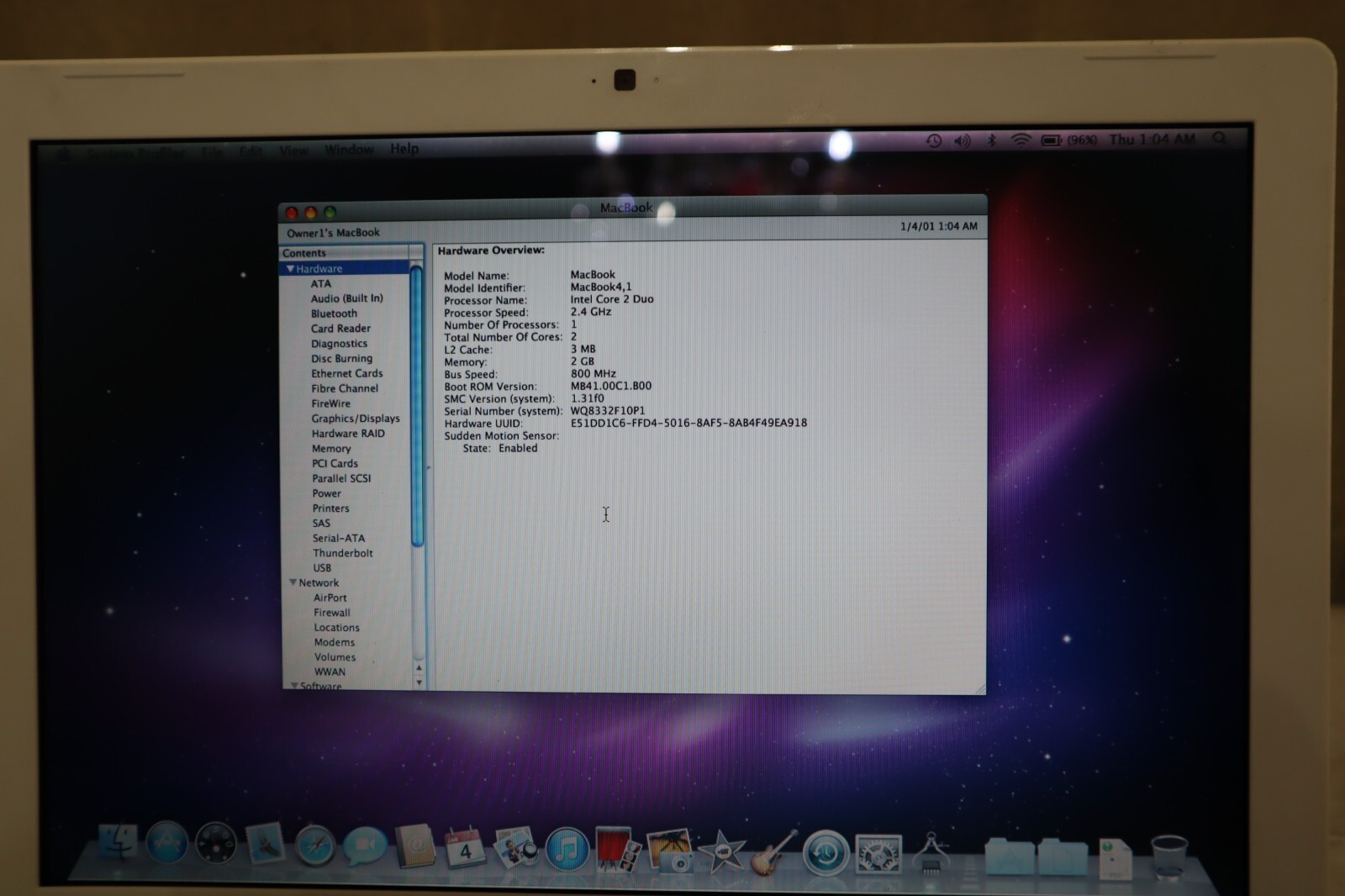Open GarageBand guitar icon in dock

[773, 851]
